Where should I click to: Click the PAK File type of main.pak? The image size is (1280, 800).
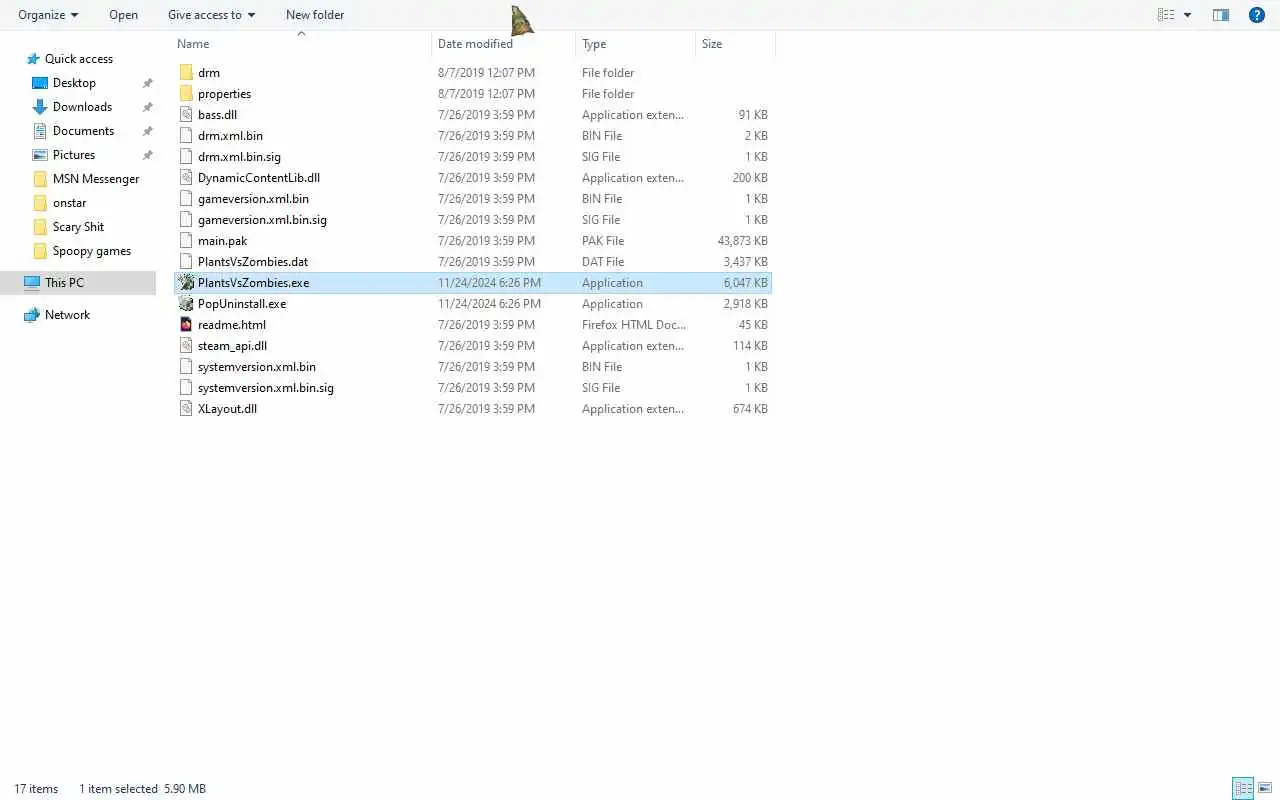[603, 241]
